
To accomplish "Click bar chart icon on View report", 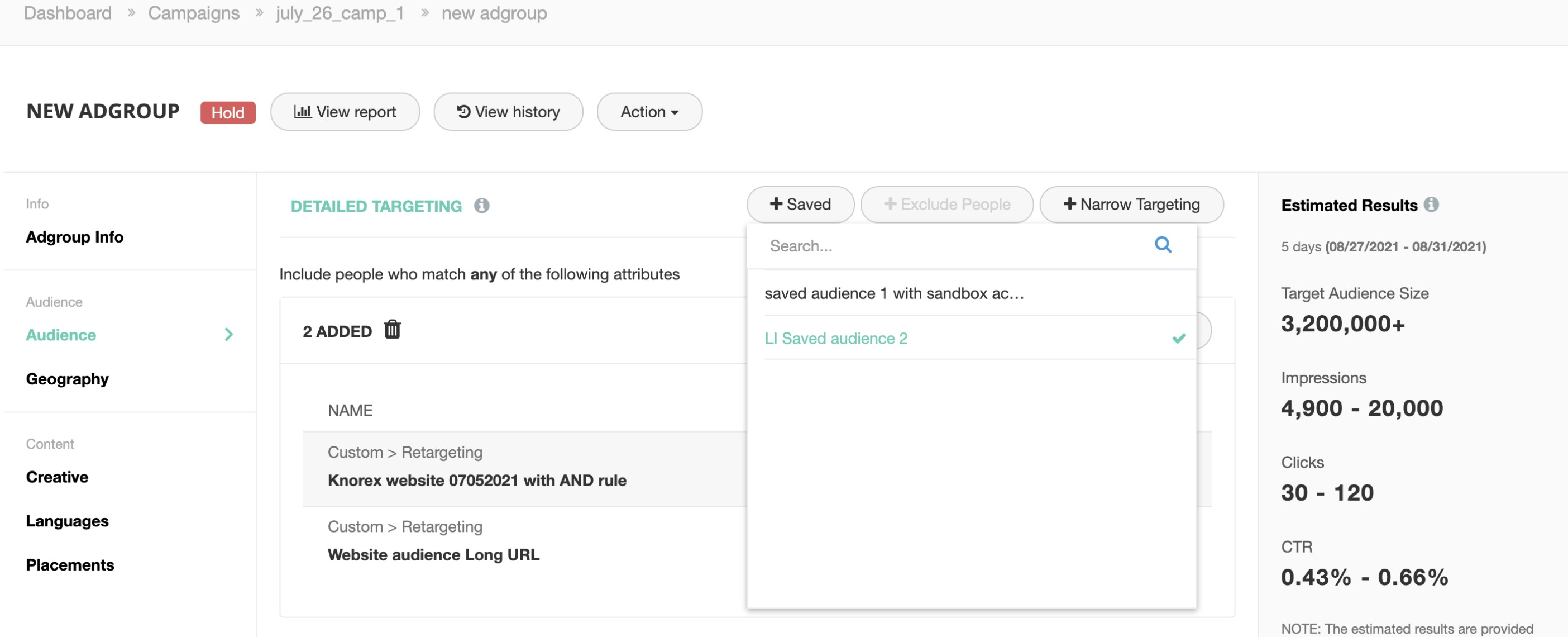I will [x=303, y=111].
